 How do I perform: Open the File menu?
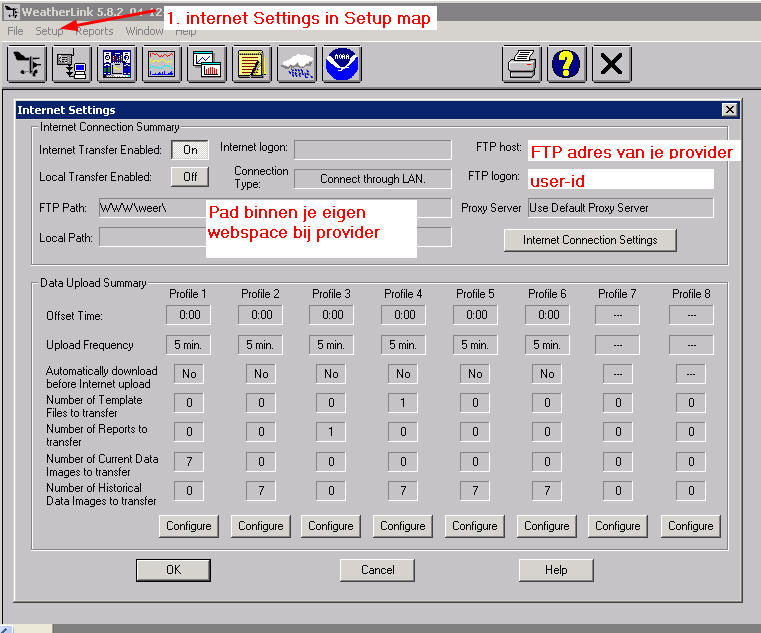(x=15, y=31)
